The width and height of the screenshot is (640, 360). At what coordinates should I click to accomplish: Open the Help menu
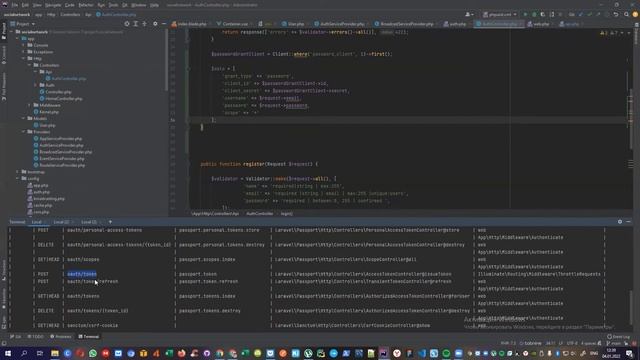pos(154,5)
